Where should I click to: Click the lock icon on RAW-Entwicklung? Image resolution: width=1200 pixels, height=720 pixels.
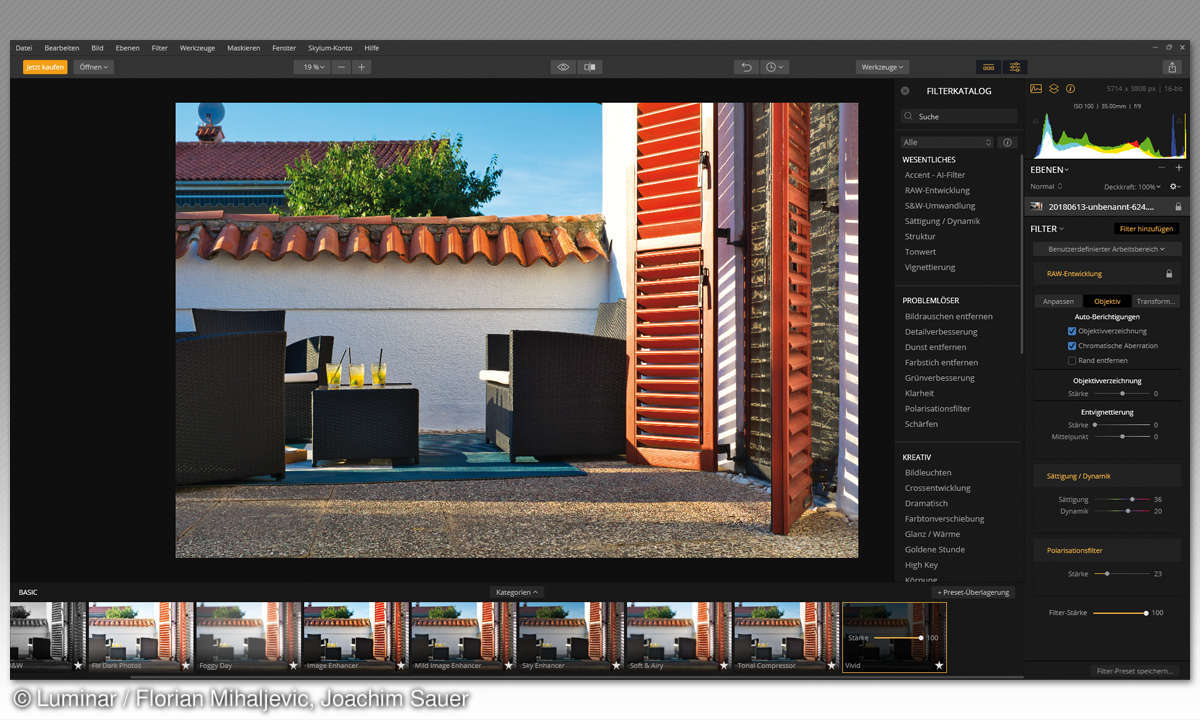point(1168,273)
